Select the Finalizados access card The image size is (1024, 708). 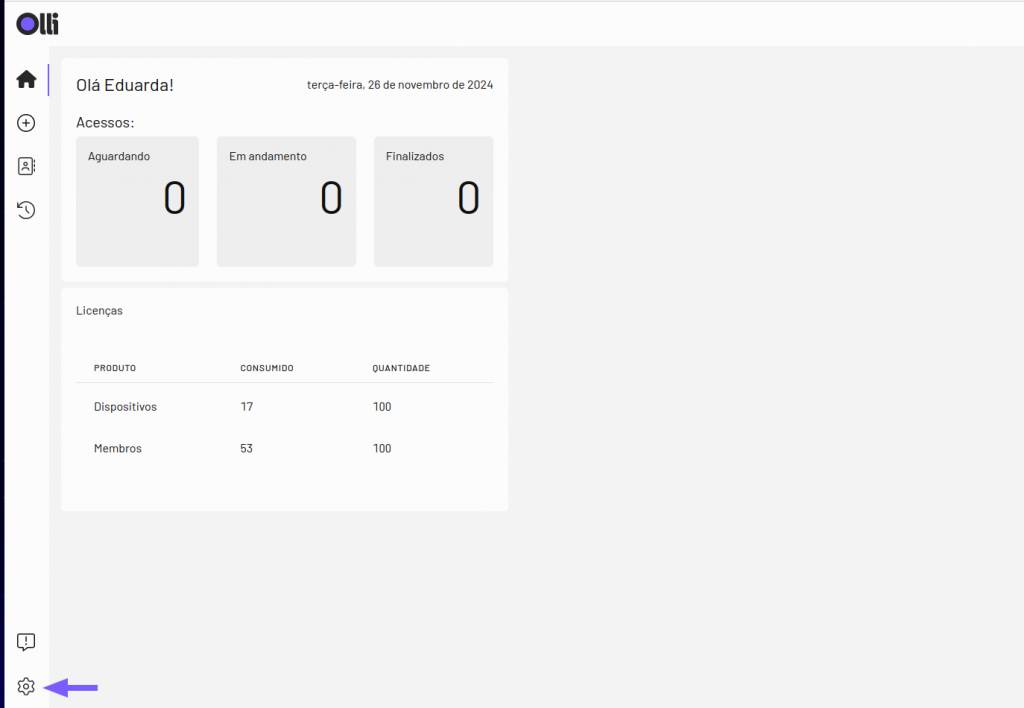(x=434, y=201)
